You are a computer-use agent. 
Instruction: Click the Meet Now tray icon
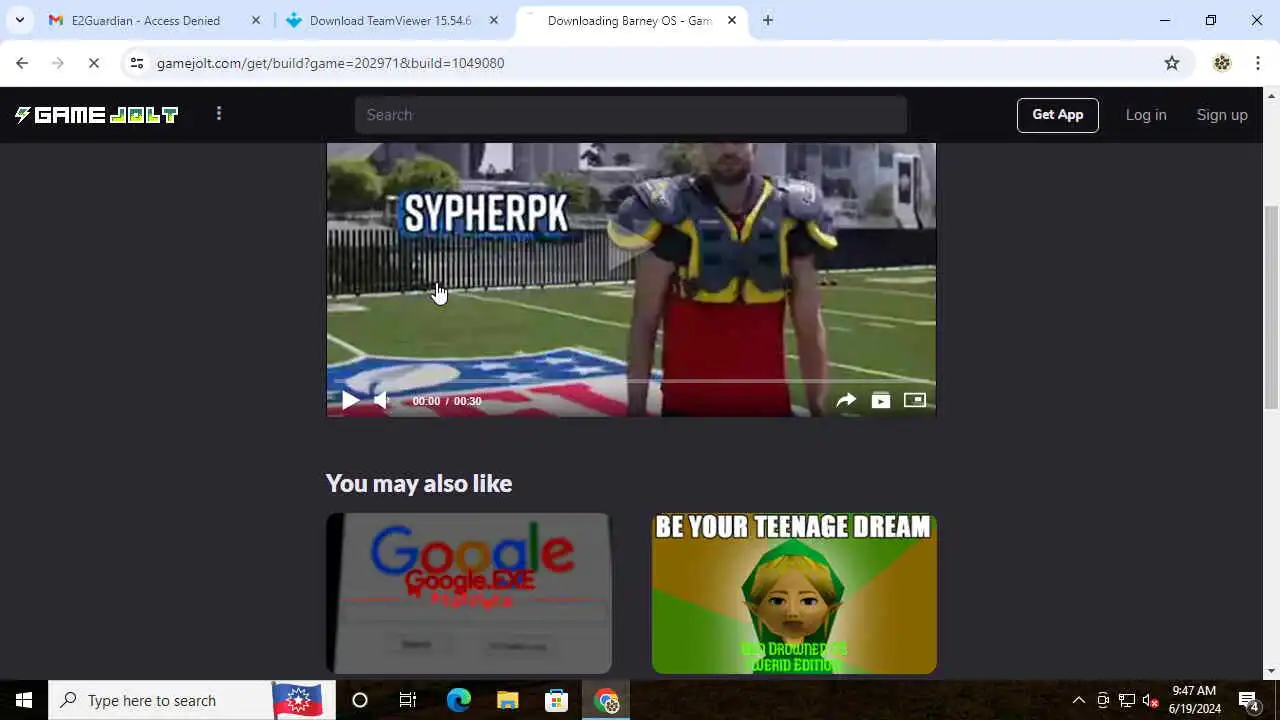tap(1103, 700)
